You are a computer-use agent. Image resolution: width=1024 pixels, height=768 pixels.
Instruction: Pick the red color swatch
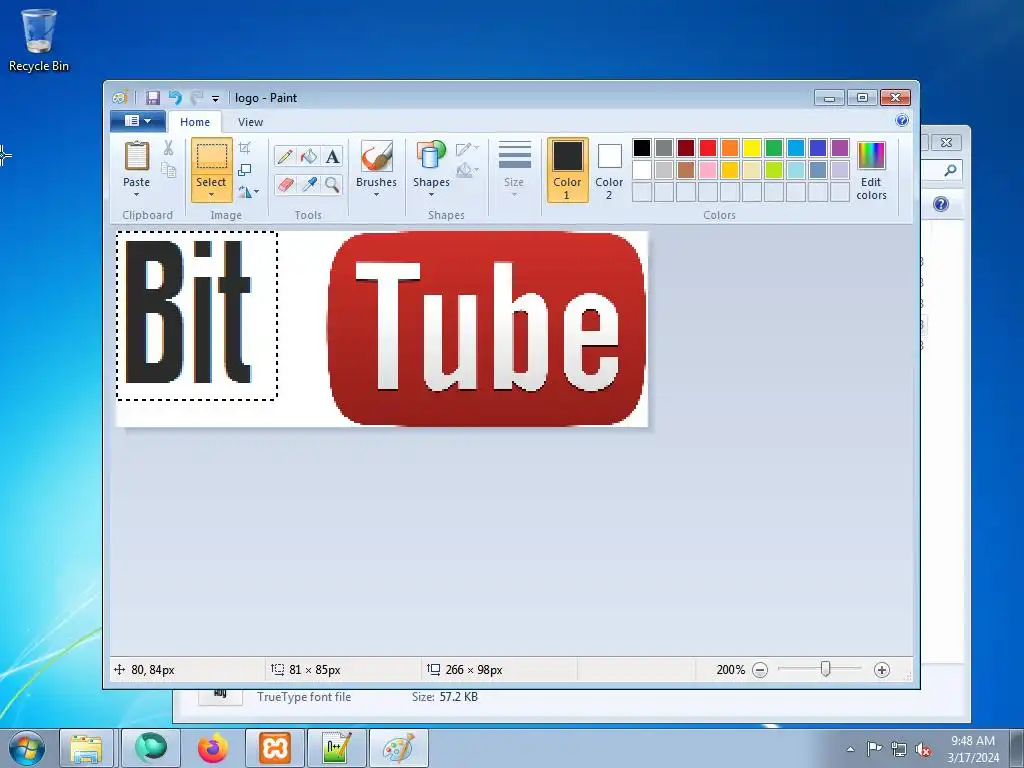point(708,148)
